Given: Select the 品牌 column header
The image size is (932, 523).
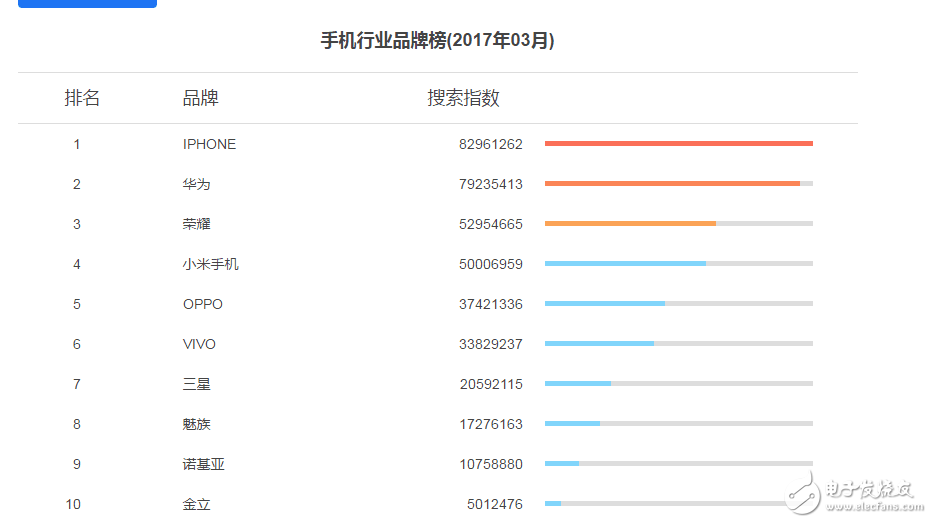Looking at the screenshot, I should click(200, 97).
